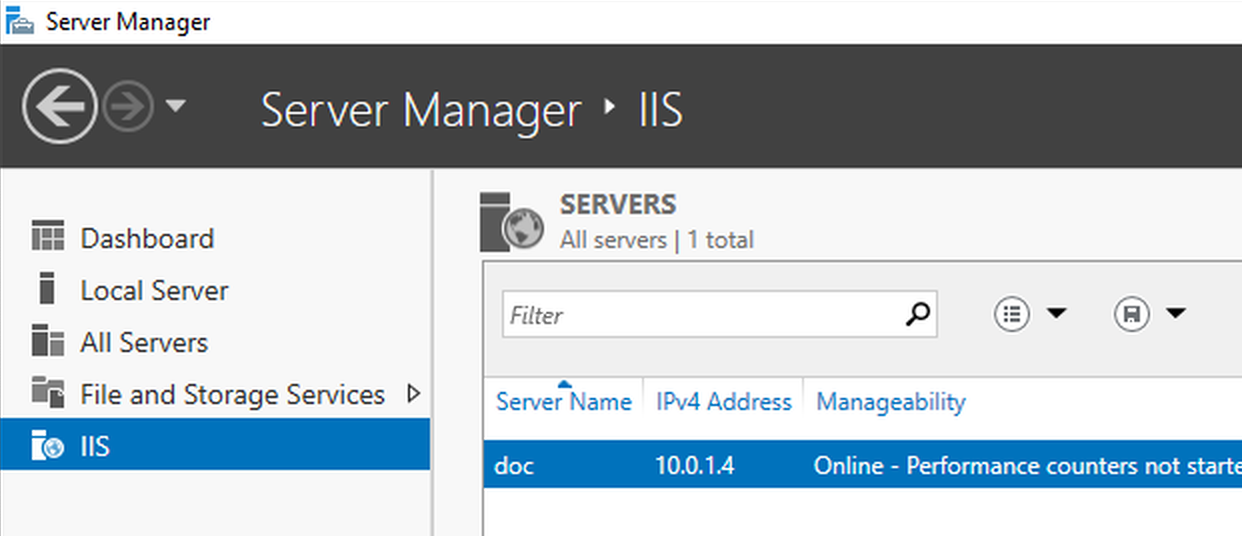The image size is (1242, 536).
Task: Click the Filter text box
Action: (720, 315)
